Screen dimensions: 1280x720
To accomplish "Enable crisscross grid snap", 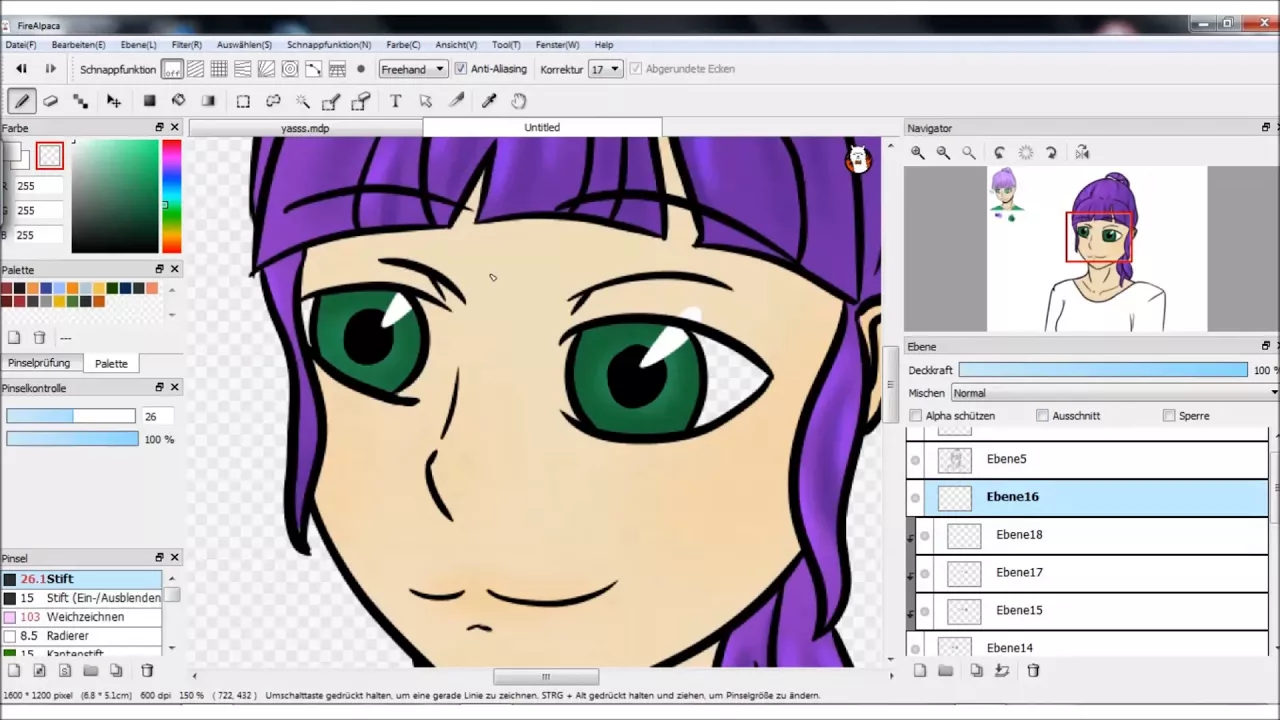I will point(219,69).
